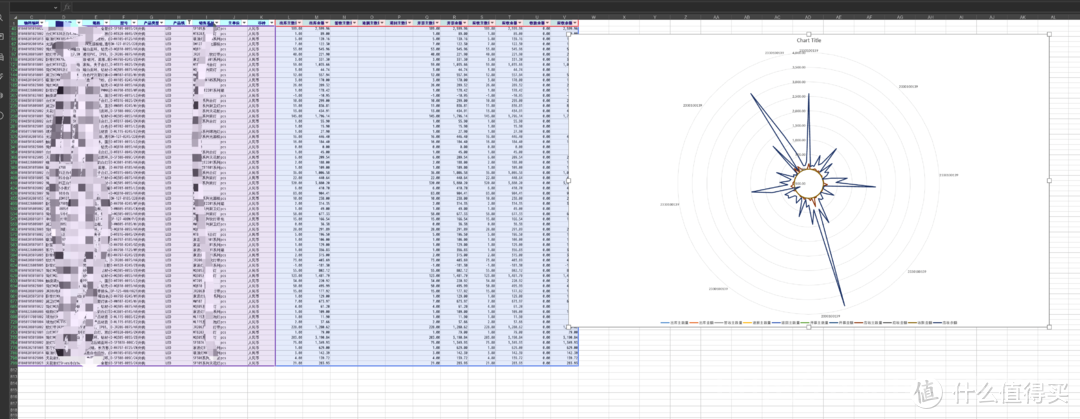Open filter dropdown in column R header cell

(466, 23)
